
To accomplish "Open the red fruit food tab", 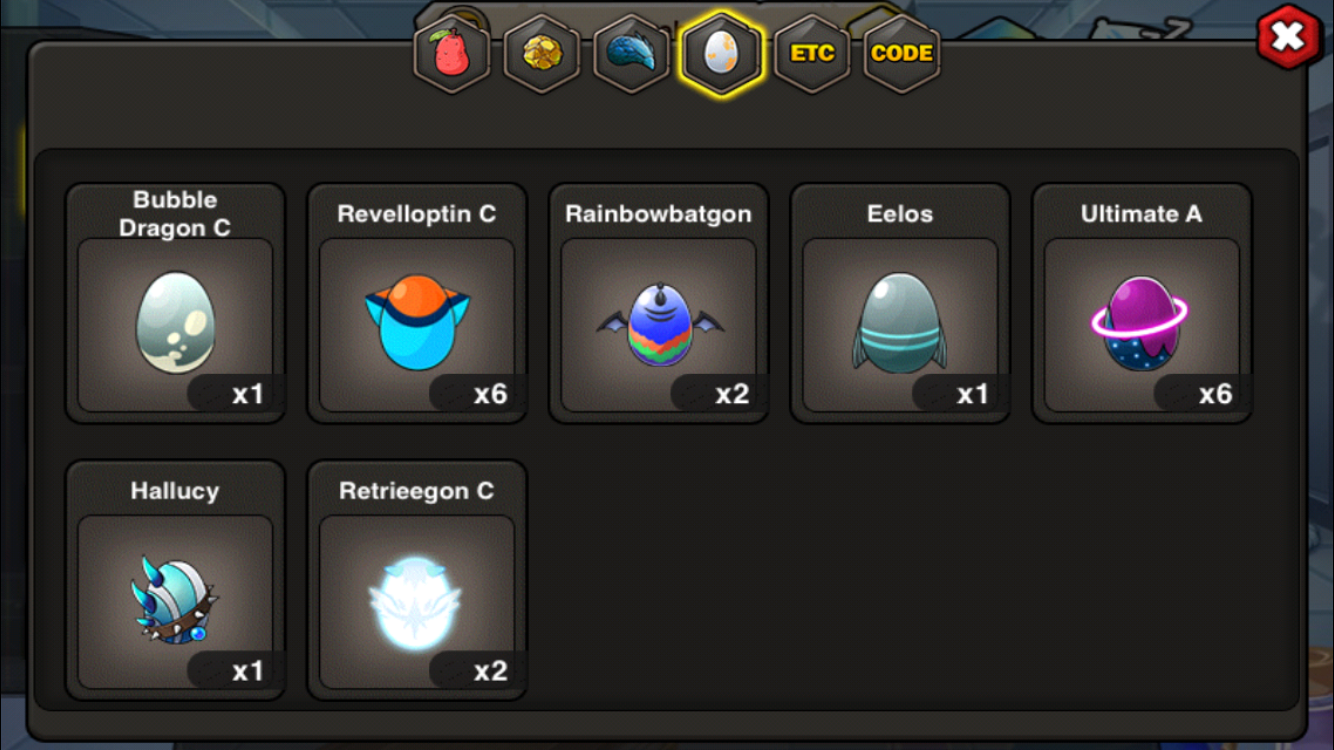I will pyautogui.click(x=452, y=53).
